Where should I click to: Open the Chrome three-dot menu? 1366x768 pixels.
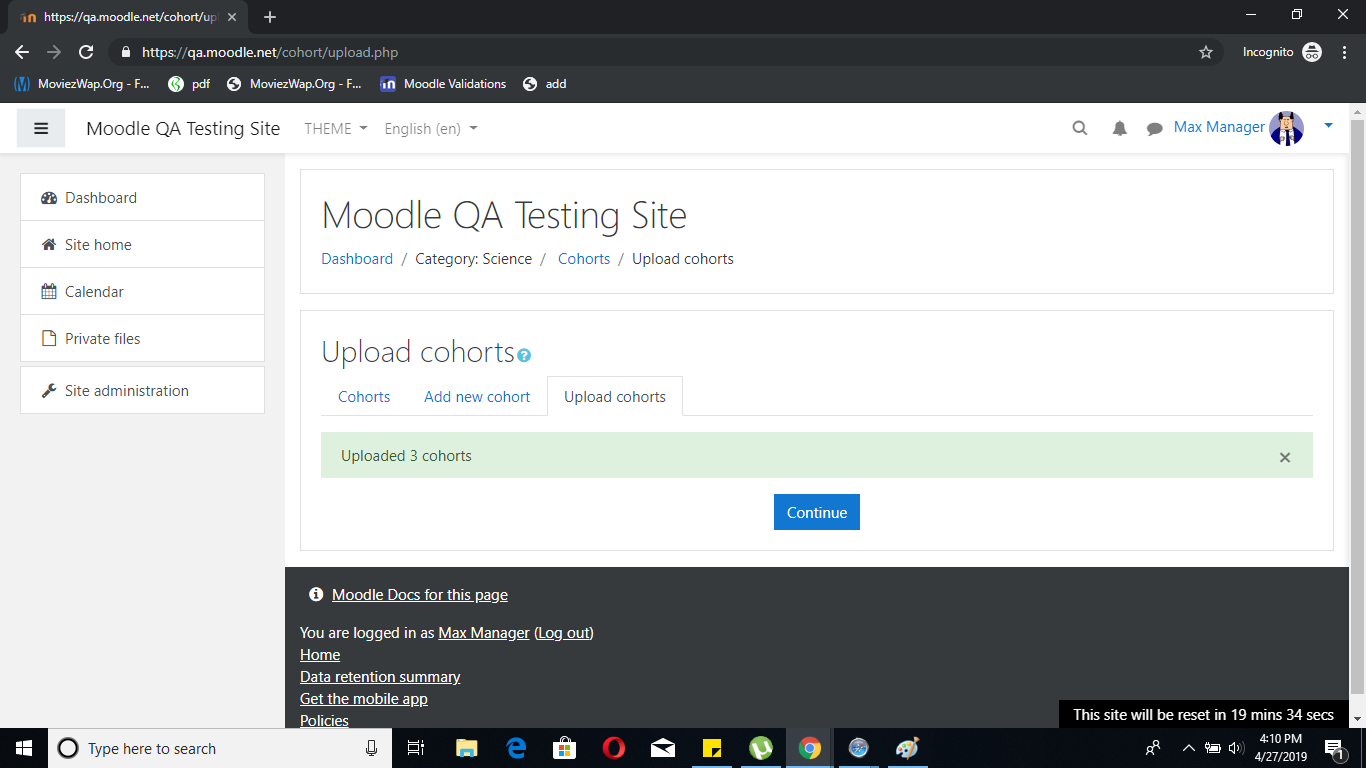pyautogui.click(x=1345, y=52)
